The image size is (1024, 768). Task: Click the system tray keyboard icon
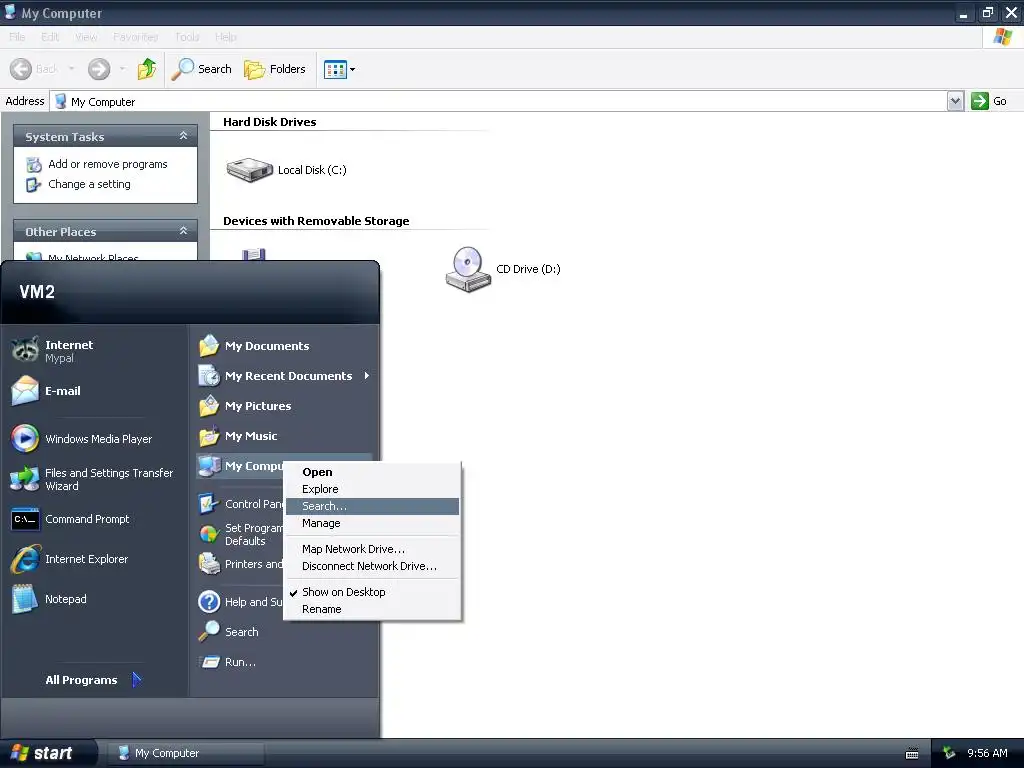click(x=912, y=754)
